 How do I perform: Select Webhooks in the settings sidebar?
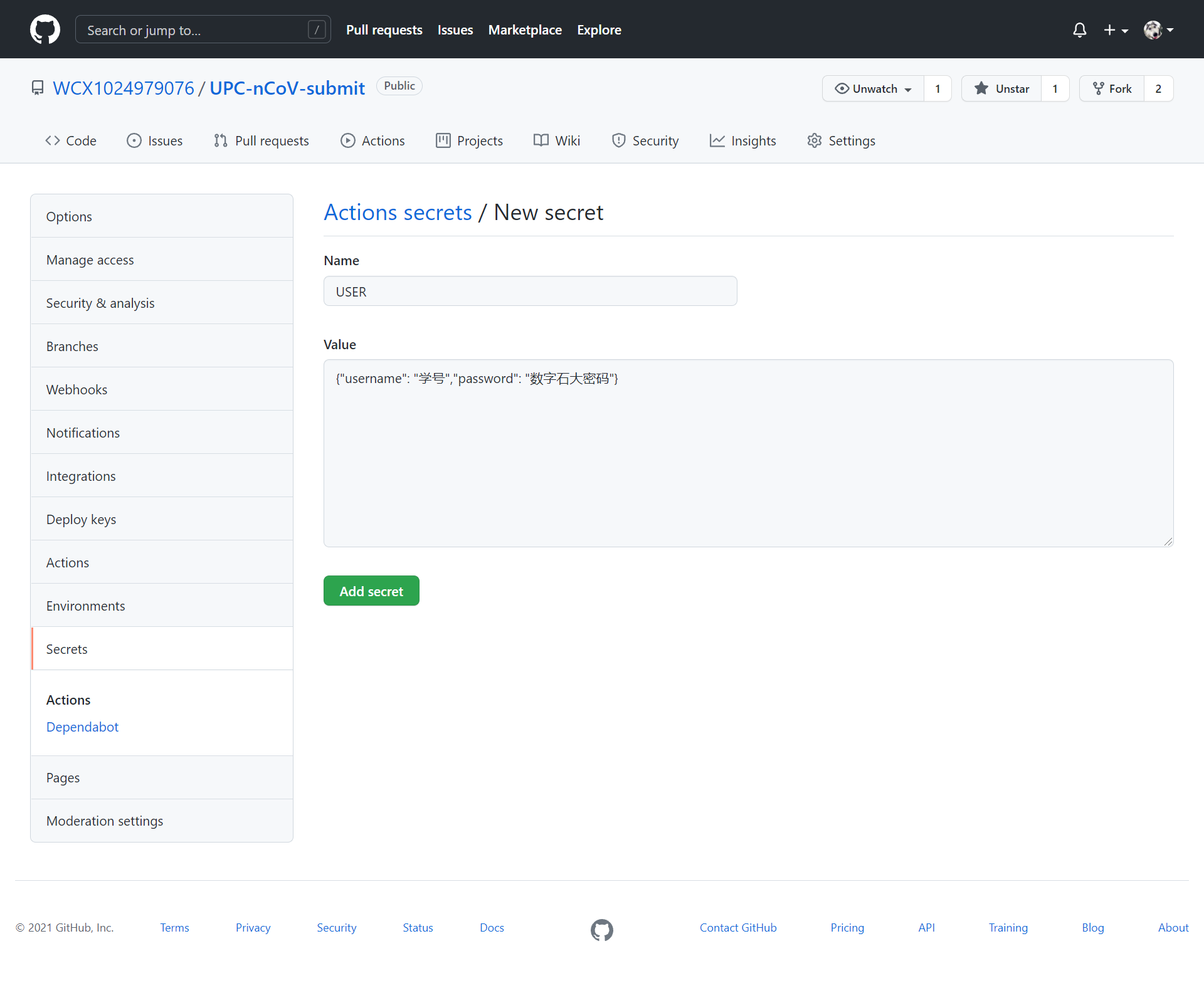pyautogui.click(x=77, y=389)
